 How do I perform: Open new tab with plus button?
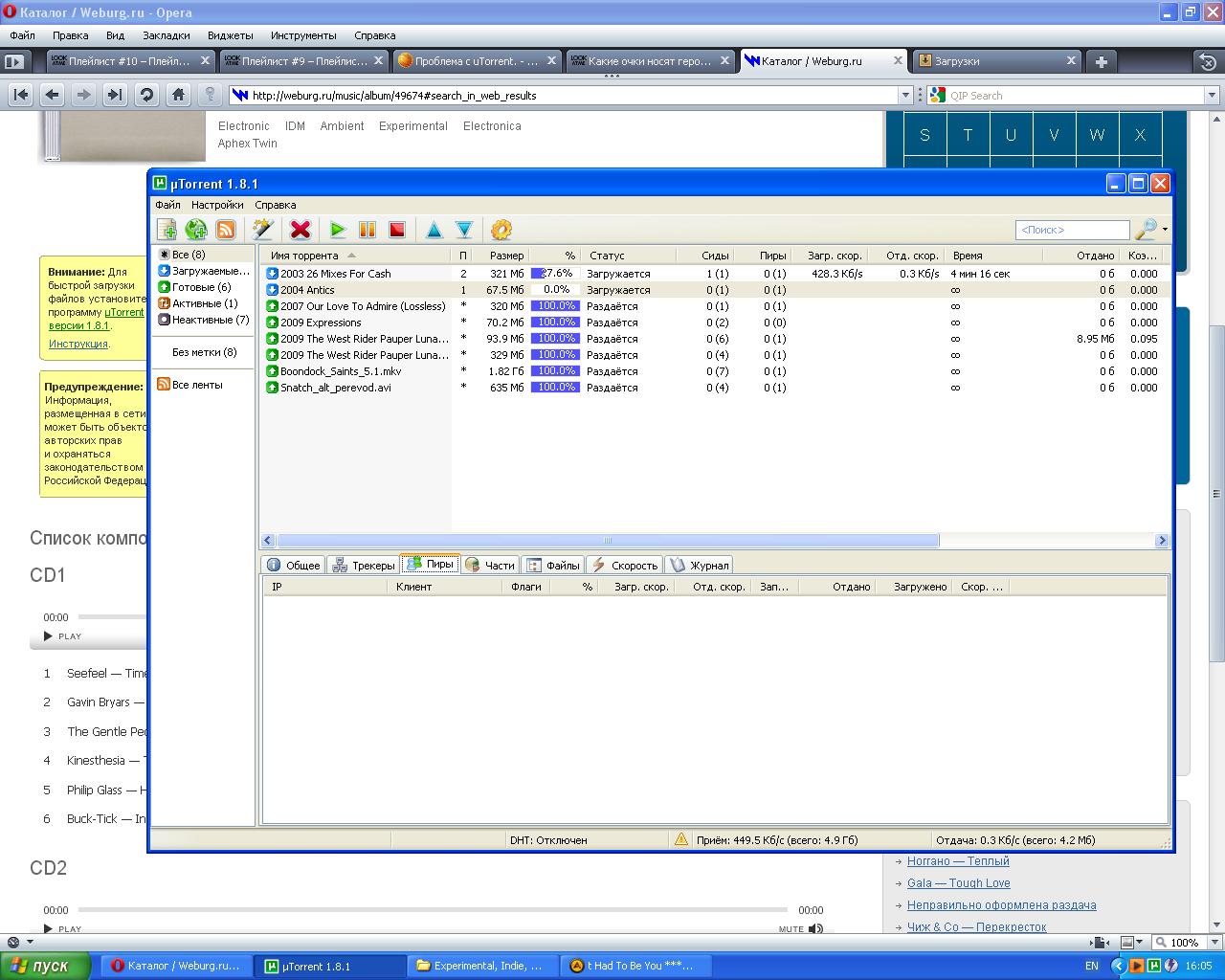1102,61
